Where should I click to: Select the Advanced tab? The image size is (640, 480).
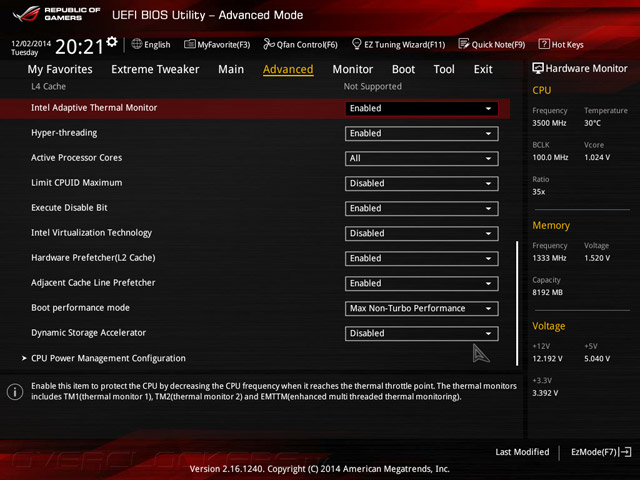(288, 69)
